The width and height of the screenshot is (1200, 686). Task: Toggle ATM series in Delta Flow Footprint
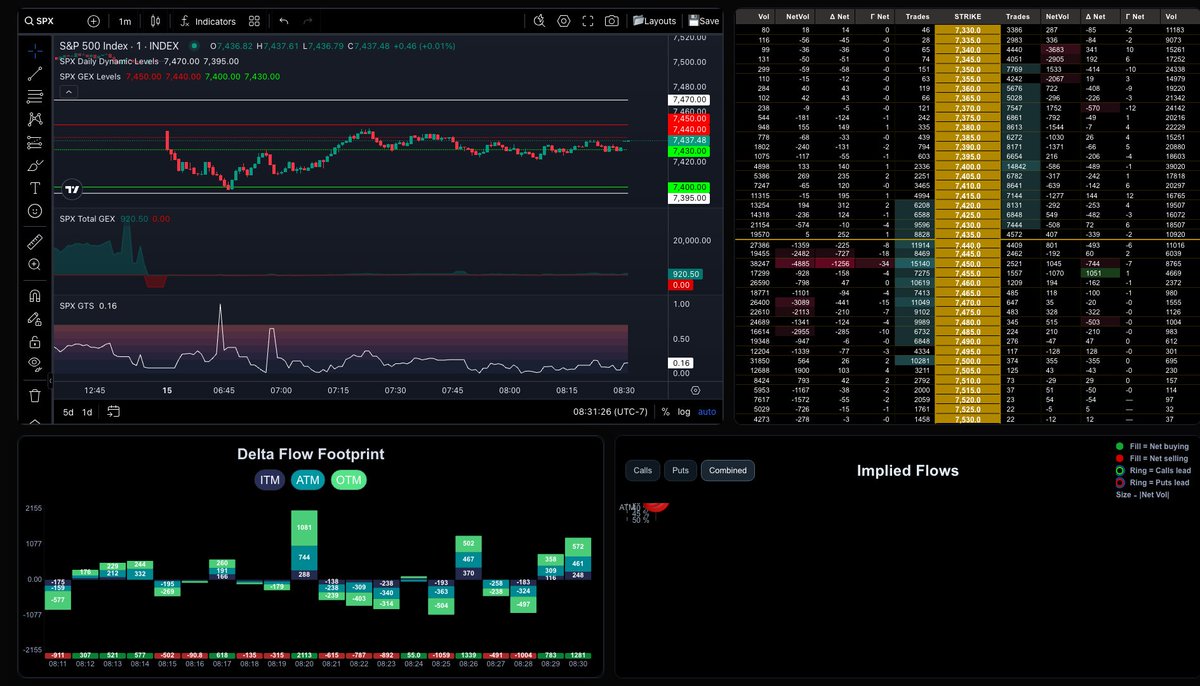click(x=308, y=480)
